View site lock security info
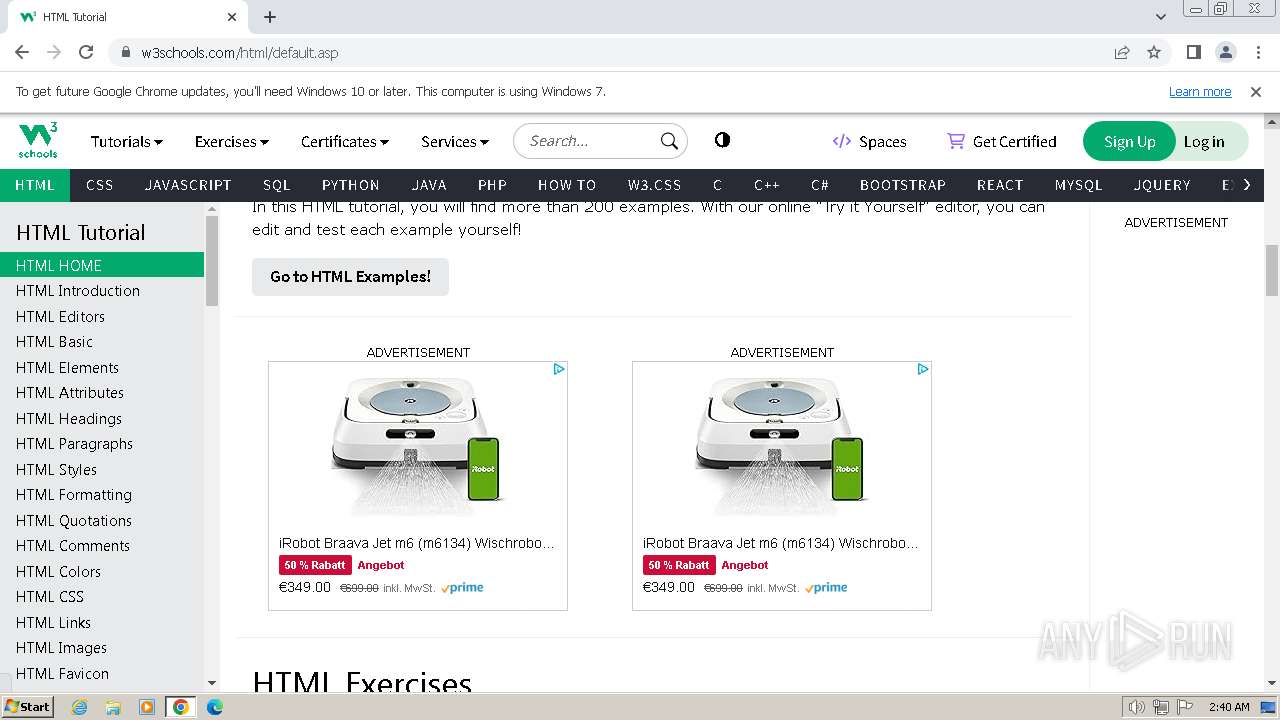 pyautogui.click(x=126, y=52)
